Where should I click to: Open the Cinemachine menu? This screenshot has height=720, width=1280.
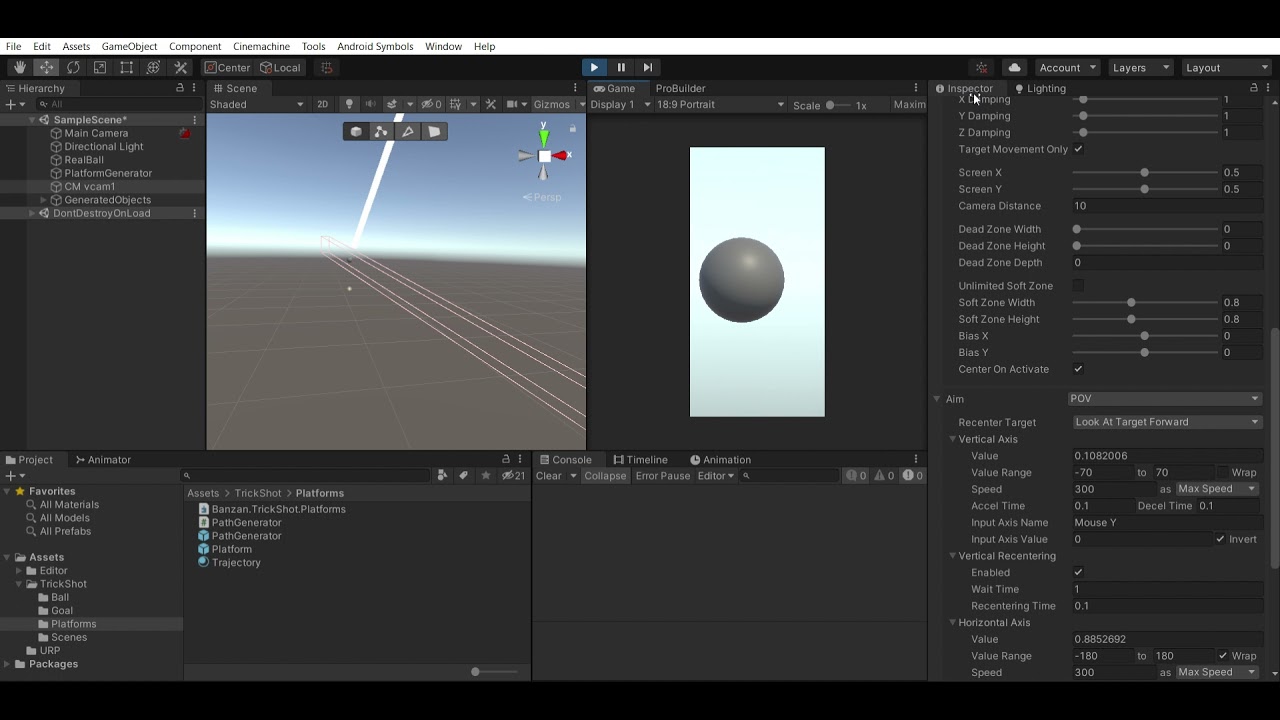[x=263, y=46]
